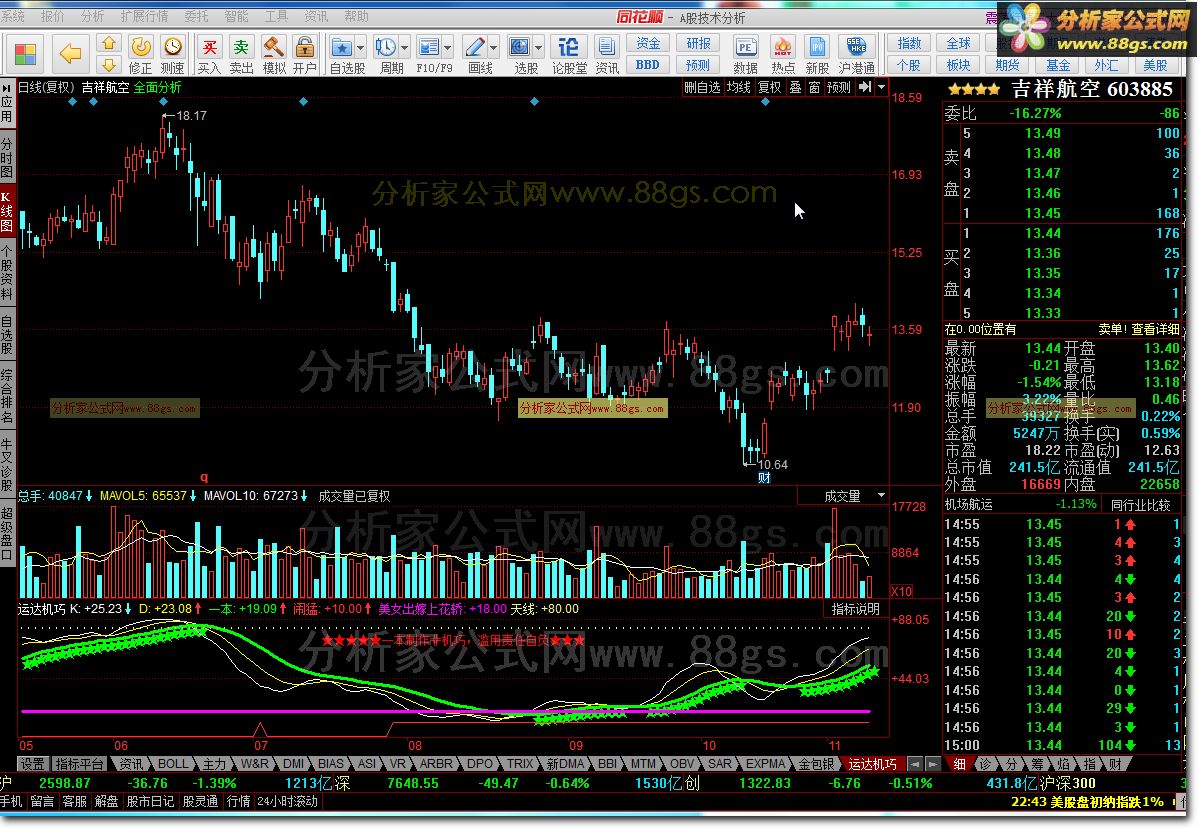Click the 选股 stock screening icon
Screen dimensions: 1199x829
click(520, 47)
